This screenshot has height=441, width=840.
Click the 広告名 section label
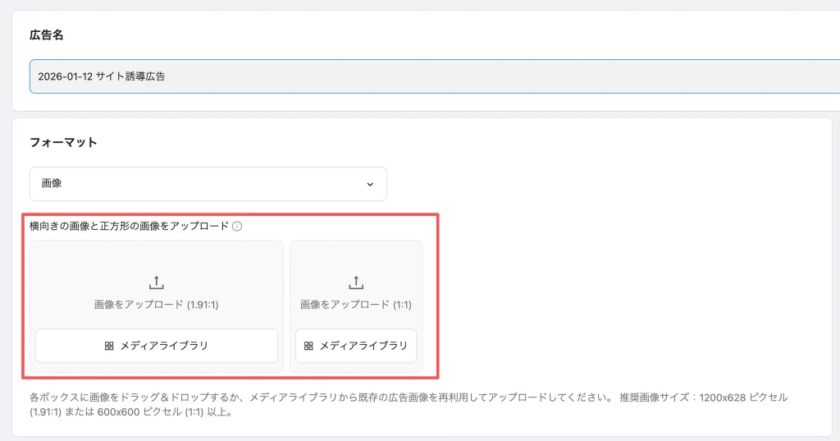47,35
